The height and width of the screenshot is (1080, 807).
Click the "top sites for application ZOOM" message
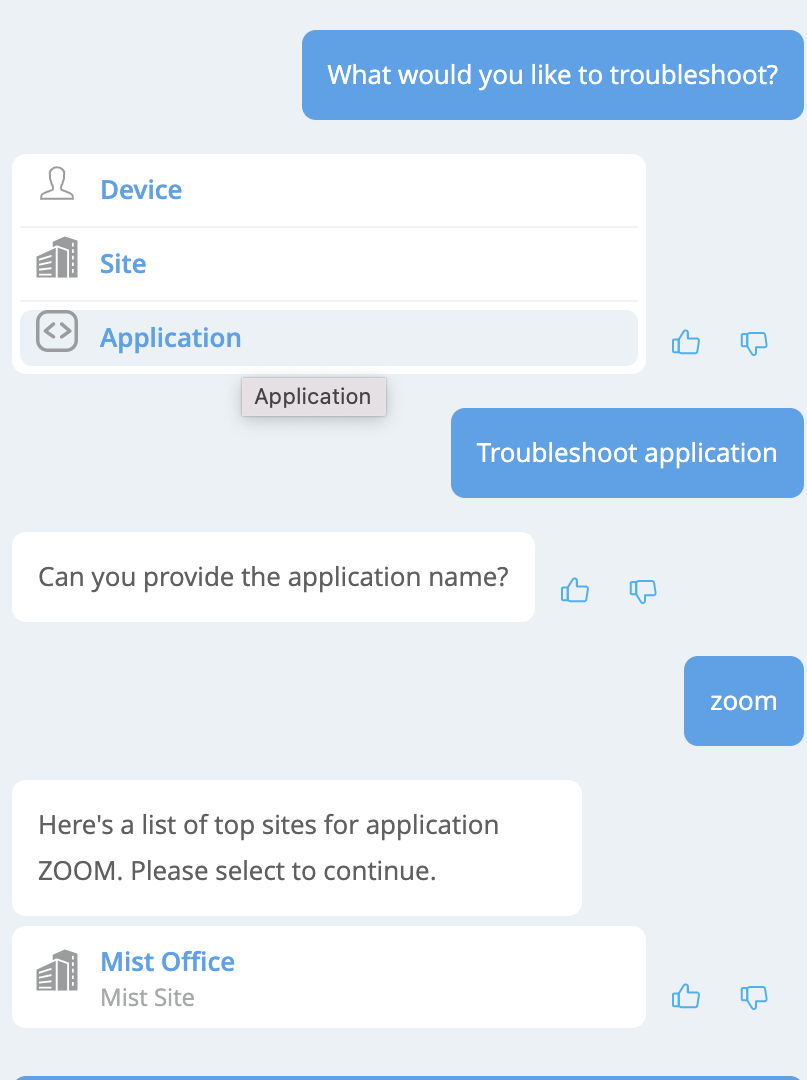pos(296,848)
